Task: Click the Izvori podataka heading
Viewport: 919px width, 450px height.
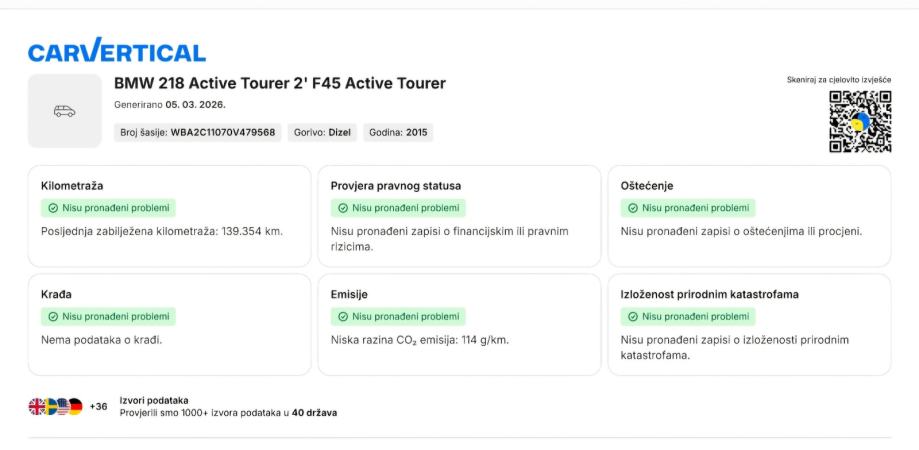Action: point(154,400)
